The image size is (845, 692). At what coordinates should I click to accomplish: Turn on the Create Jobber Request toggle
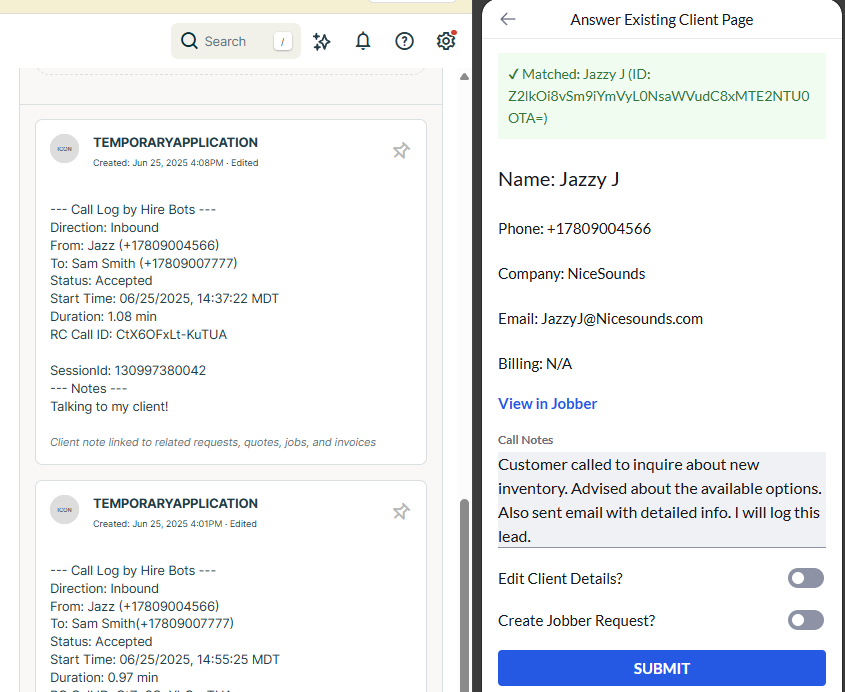pyautogui.click(x=805, y=620)
